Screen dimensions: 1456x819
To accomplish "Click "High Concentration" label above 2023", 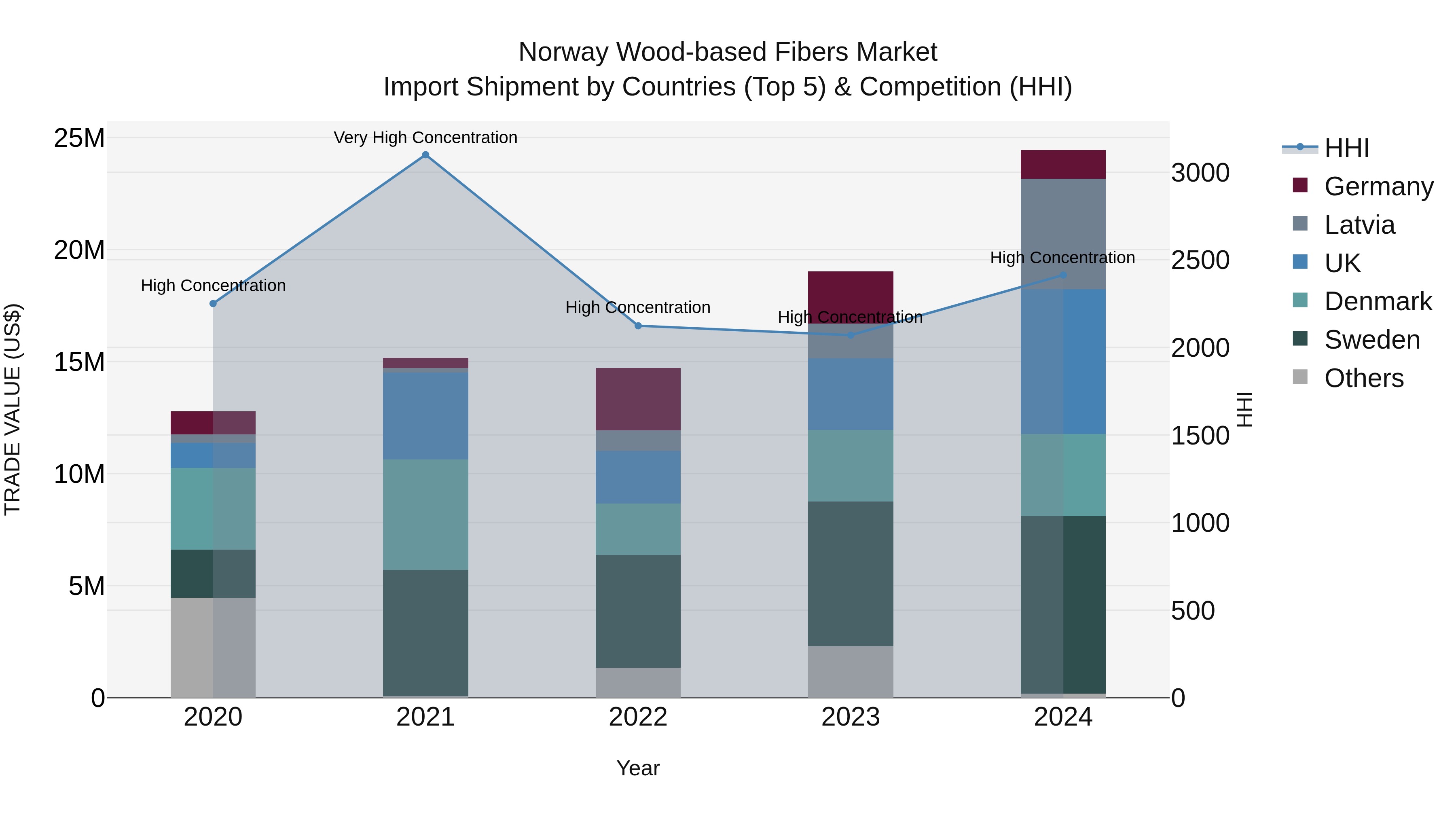I will pos(851,317).
